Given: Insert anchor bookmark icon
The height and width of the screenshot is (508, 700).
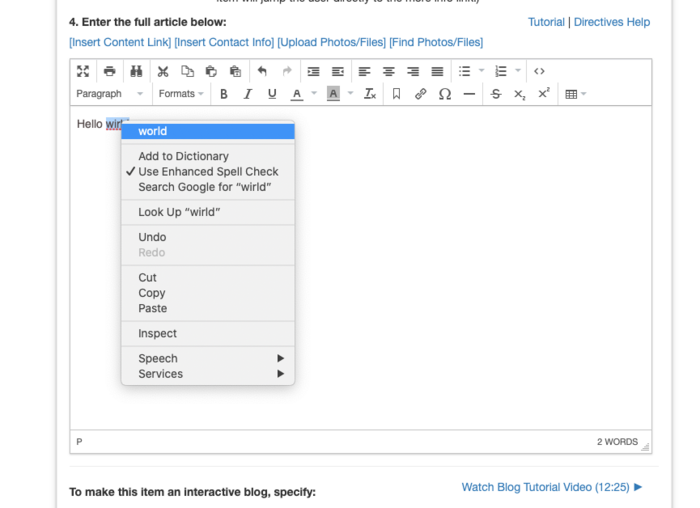Looking at the screenshot, I should (396, 94).
